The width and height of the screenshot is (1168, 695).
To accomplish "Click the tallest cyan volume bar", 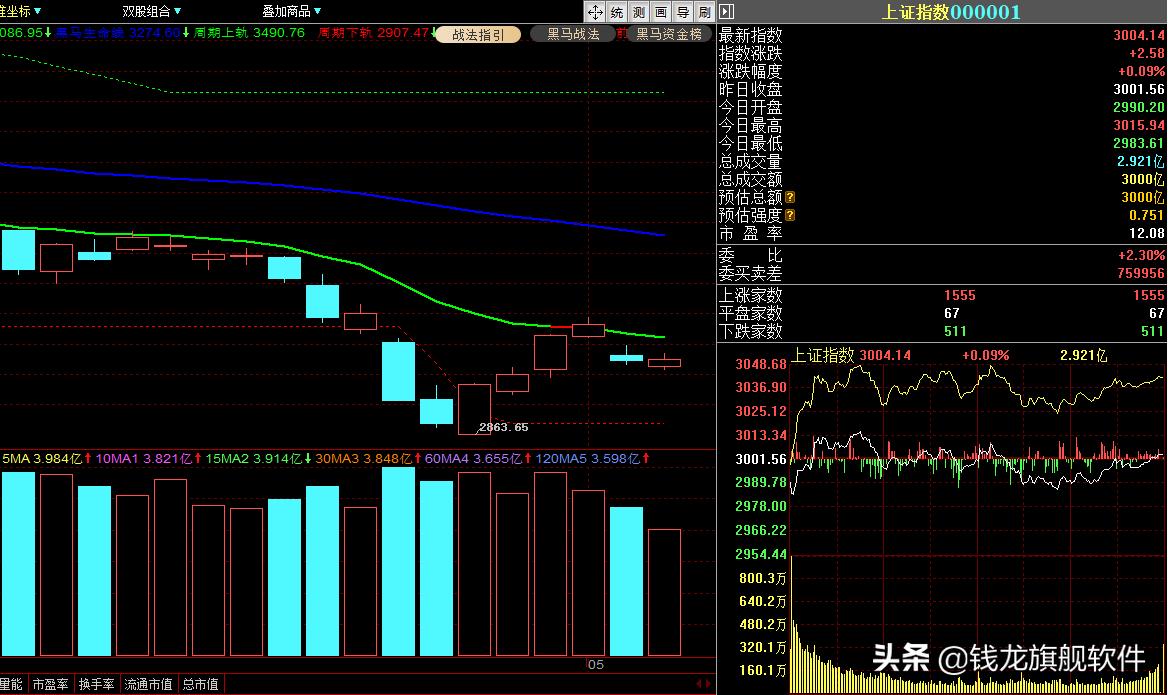I will (x=399, y=562).
